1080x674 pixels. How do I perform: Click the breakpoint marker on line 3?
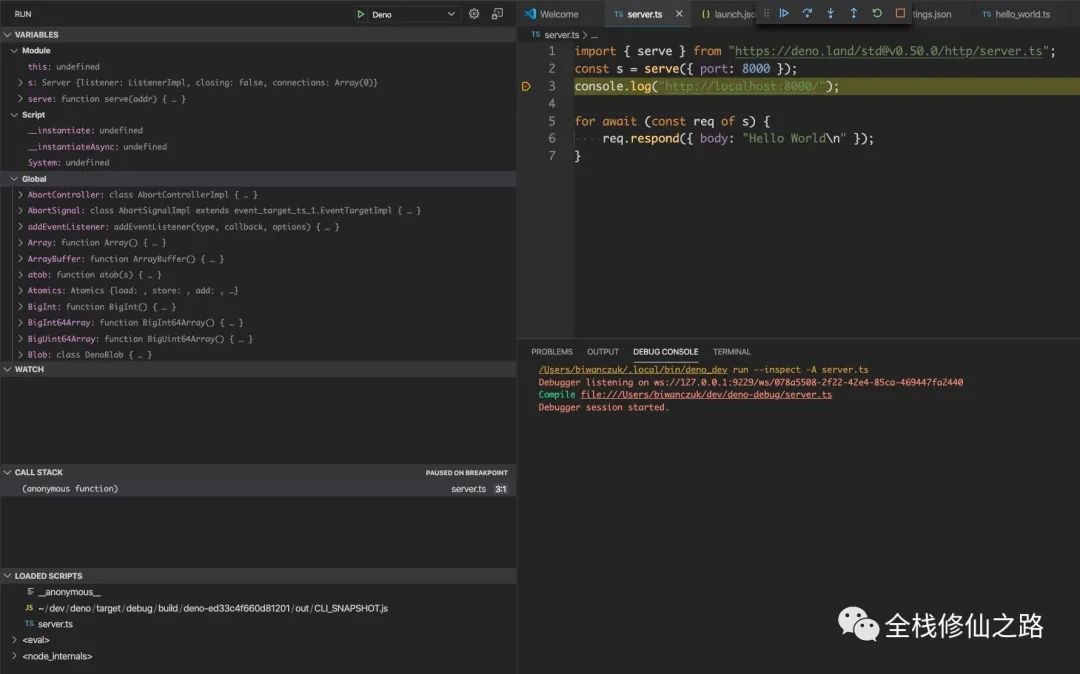[526, 87]
